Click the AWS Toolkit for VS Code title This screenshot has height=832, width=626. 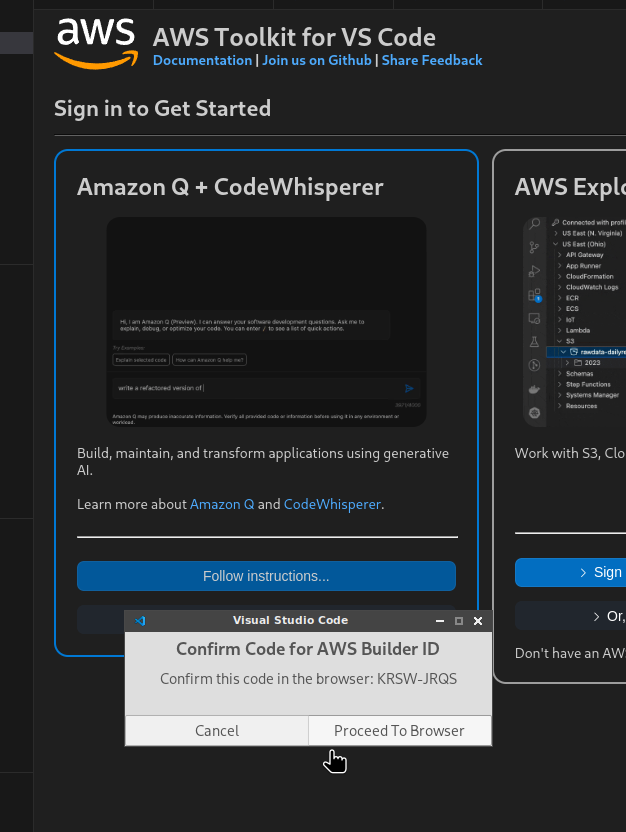click(x=294, y=38)
